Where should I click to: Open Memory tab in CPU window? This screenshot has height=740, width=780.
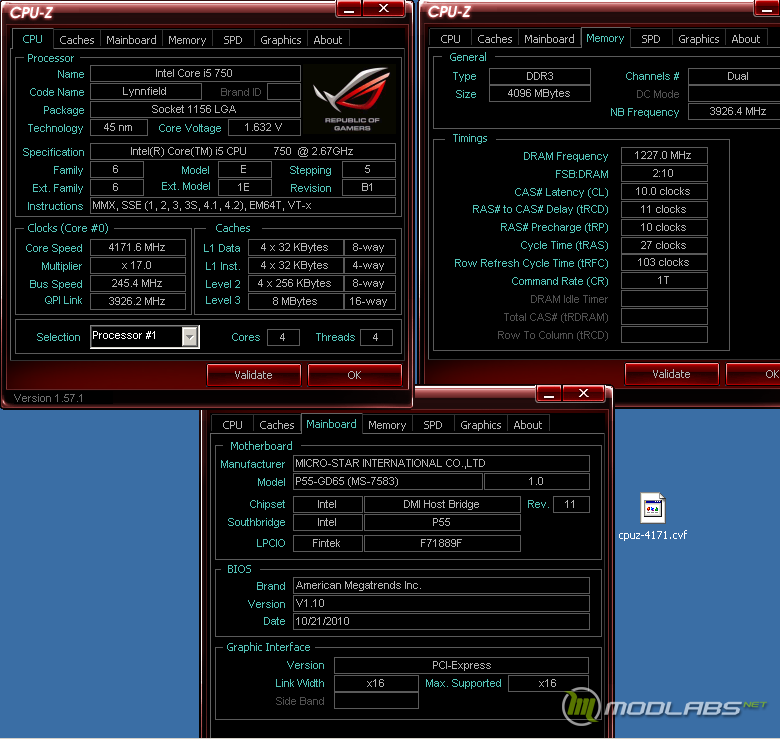(x=187, y=40)
